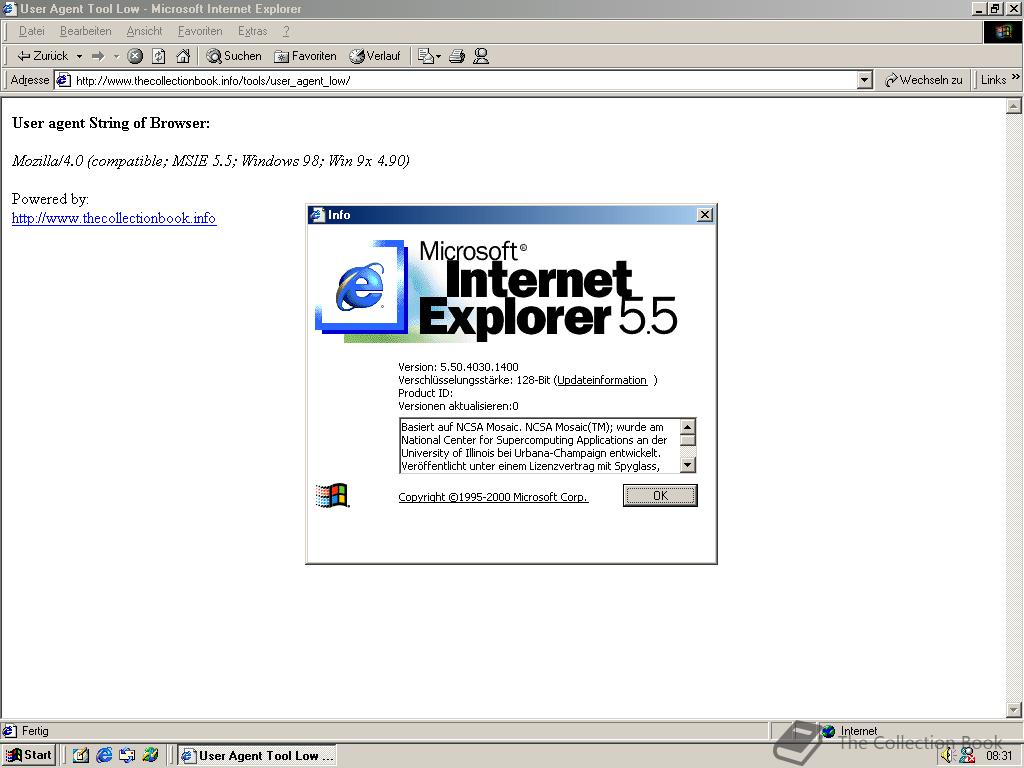Click the page scroll-up arrow

point(1014,106)
